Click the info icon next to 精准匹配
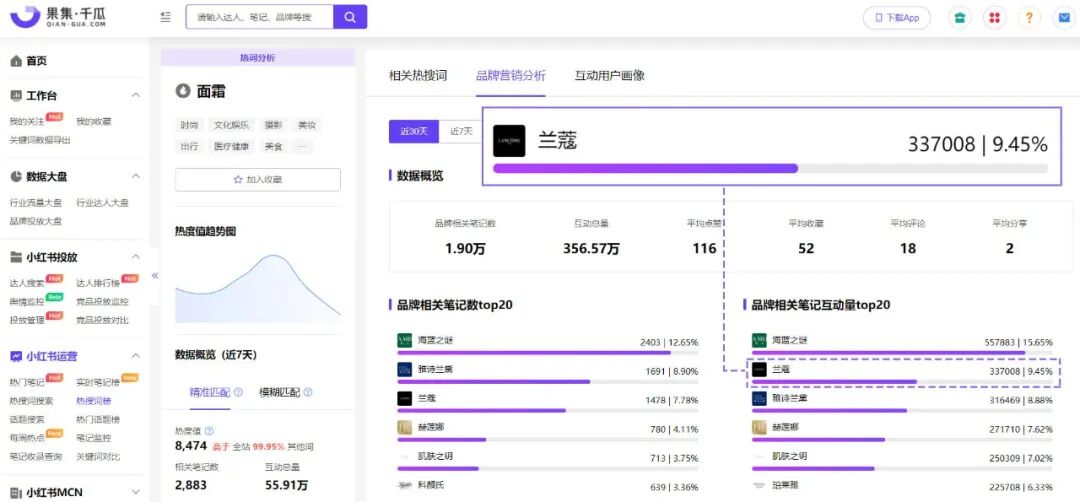The height and width of the screenshot is (502, 1080). tap(238, 393)
